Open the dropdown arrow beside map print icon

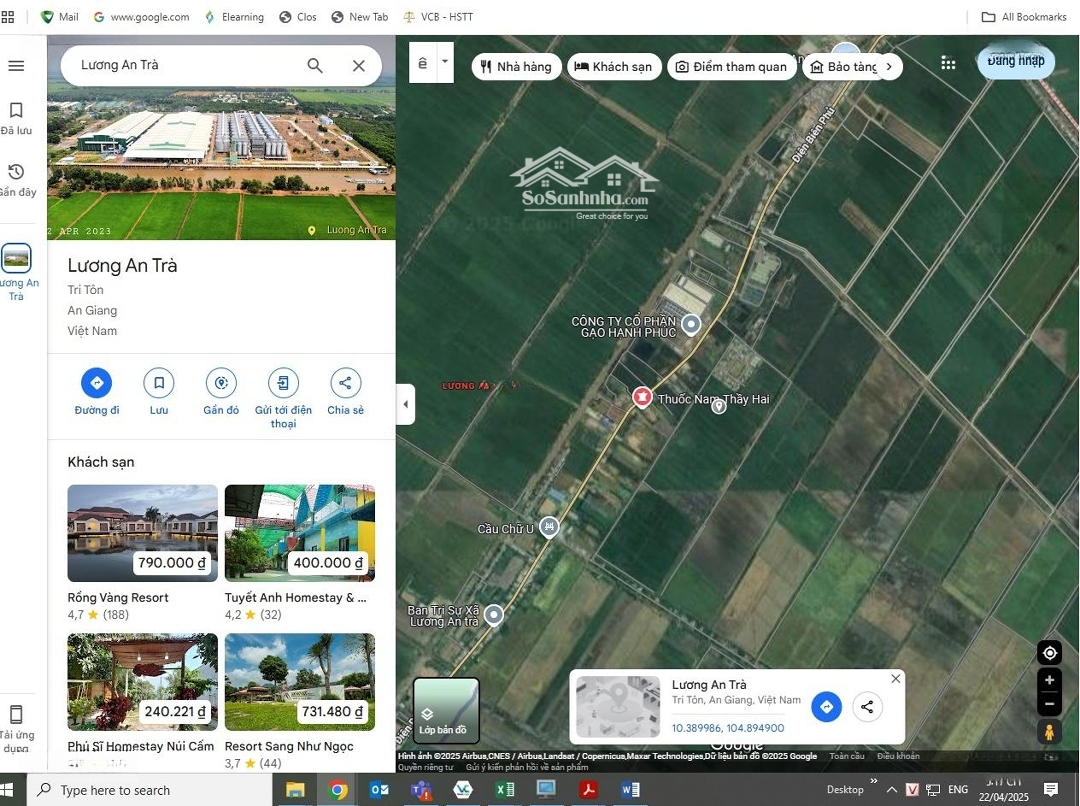[x=445, y=62]
